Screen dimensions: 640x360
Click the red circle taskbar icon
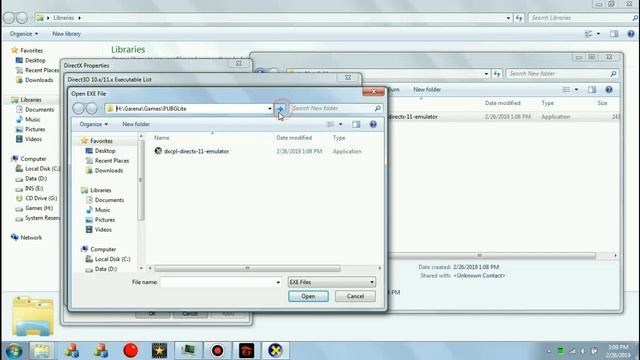point(131,351)
